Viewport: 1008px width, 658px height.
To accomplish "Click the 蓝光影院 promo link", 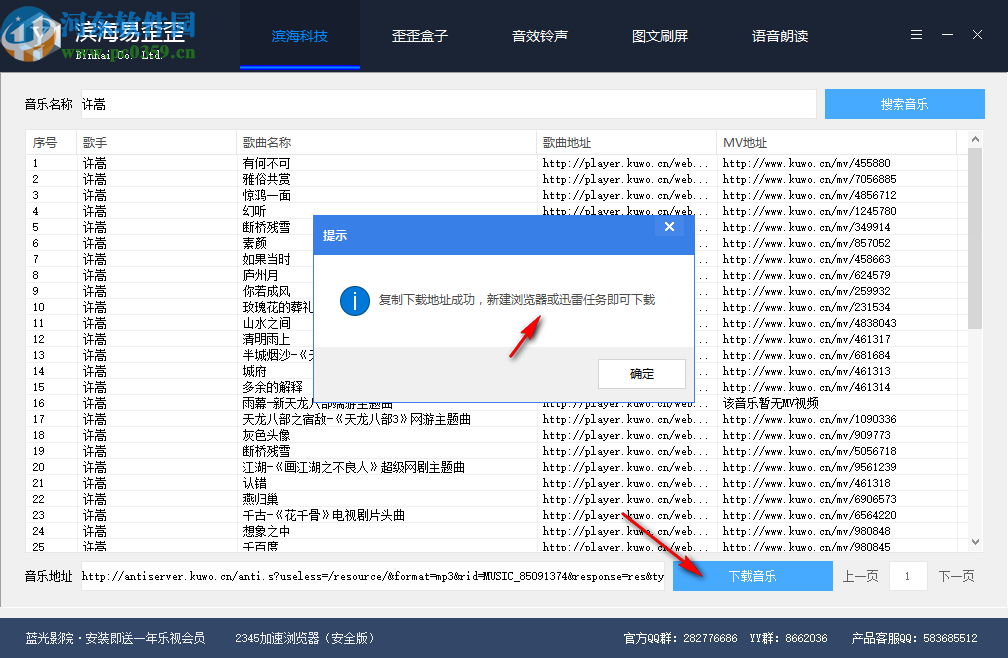I will click(115, 638).
